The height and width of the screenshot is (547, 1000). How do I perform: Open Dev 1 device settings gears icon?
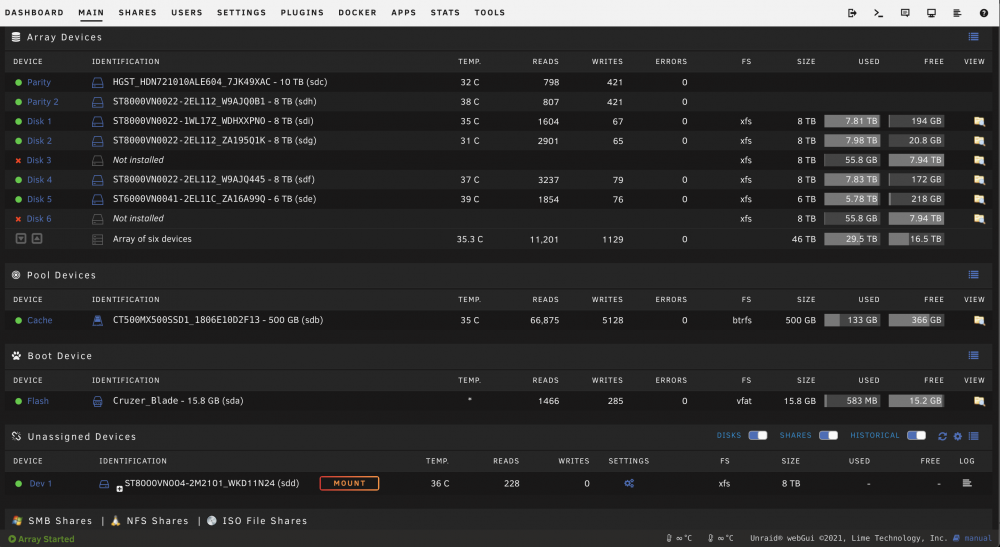[x=629, y=483]
